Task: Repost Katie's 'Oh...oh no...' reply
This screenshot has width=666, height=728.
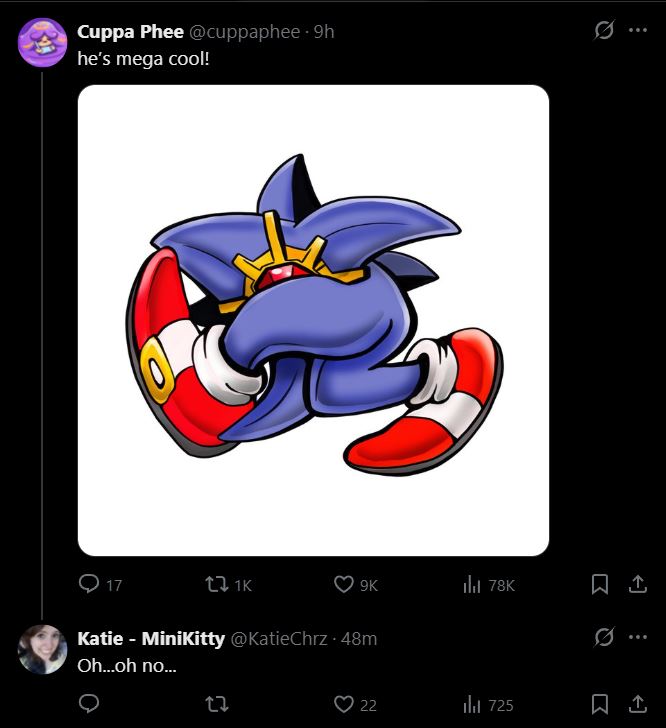Action: pyautogui.click(x=217, y=705)
